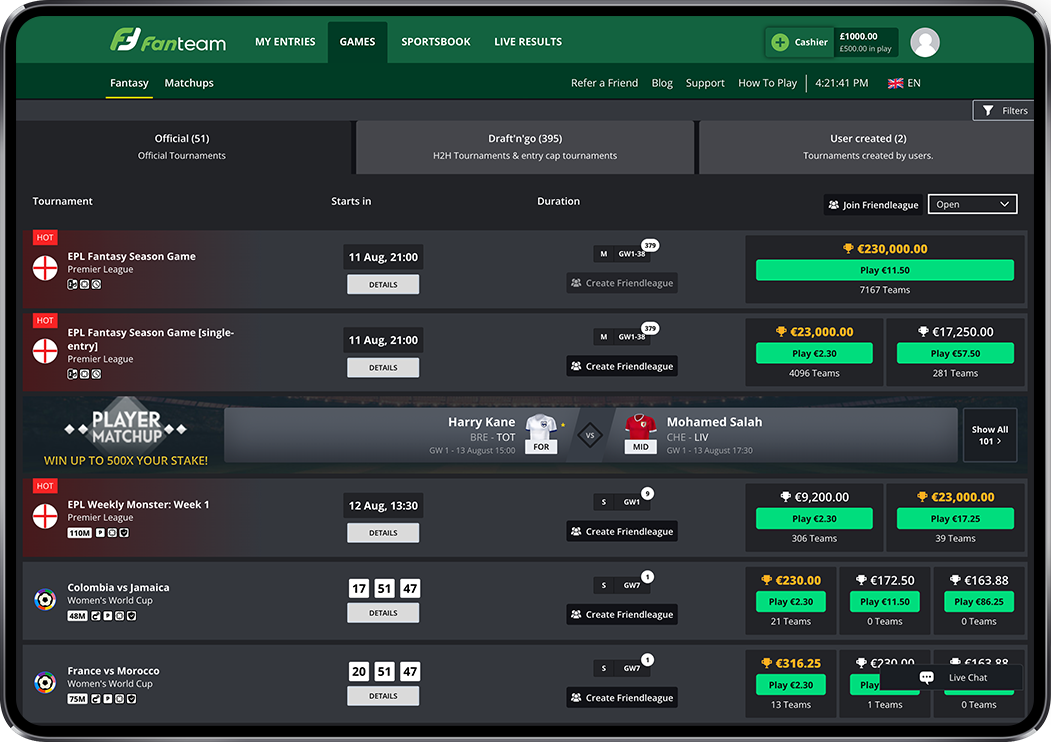
Task: Select the User created (2) tab
Action: [x=868, y=147]
